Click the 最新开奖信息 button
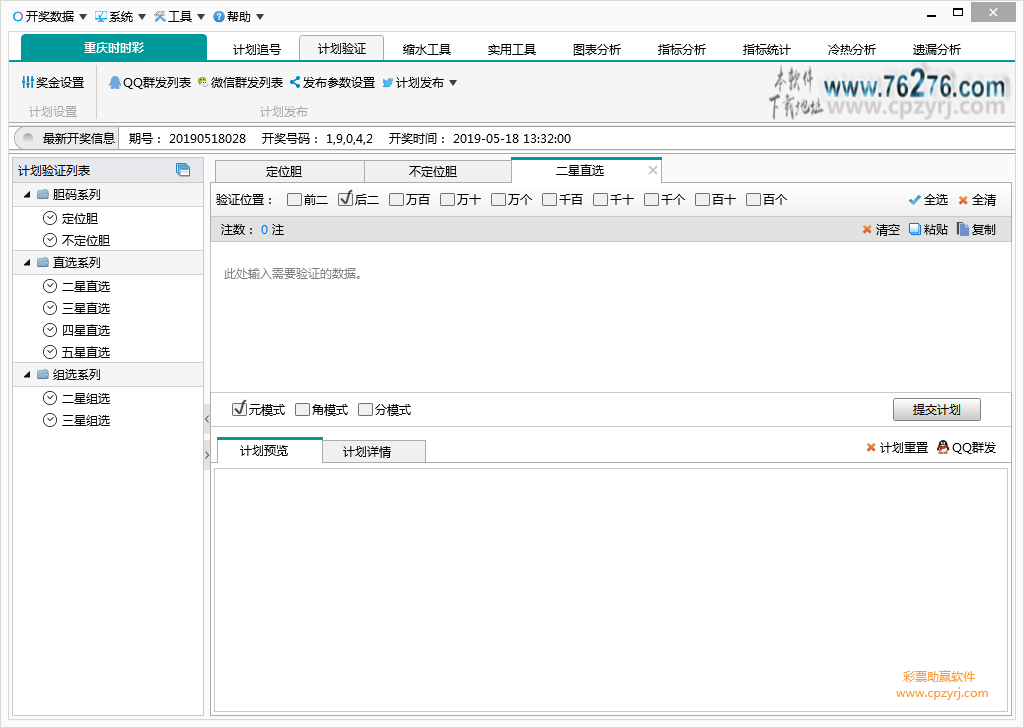The image size is (1024, 728). point(67,138)
